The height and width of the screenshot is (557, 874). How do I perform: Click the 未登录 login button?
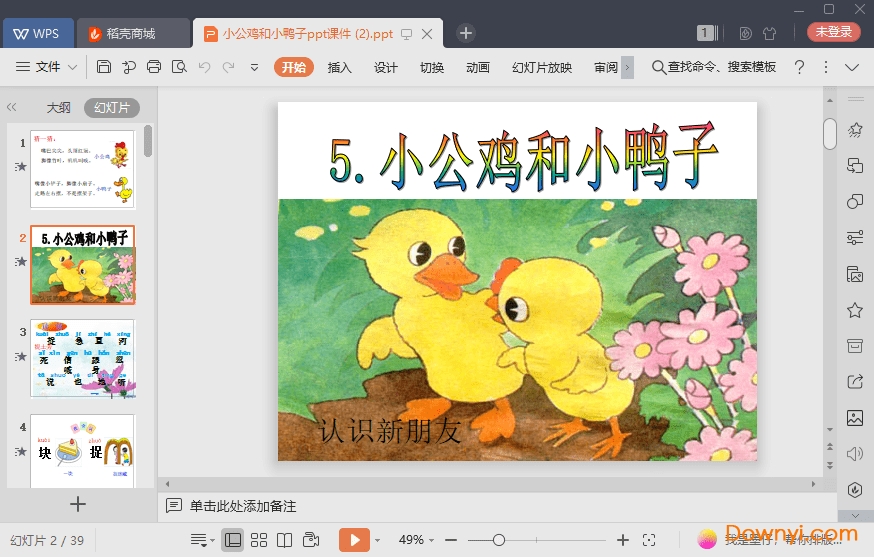(833, 32)
